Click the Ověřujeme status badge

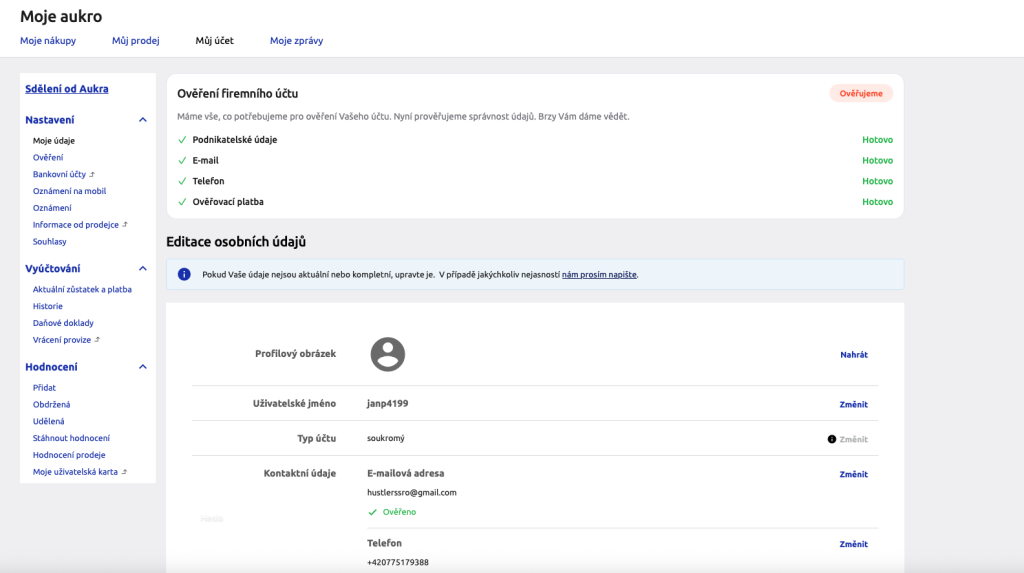861,93
